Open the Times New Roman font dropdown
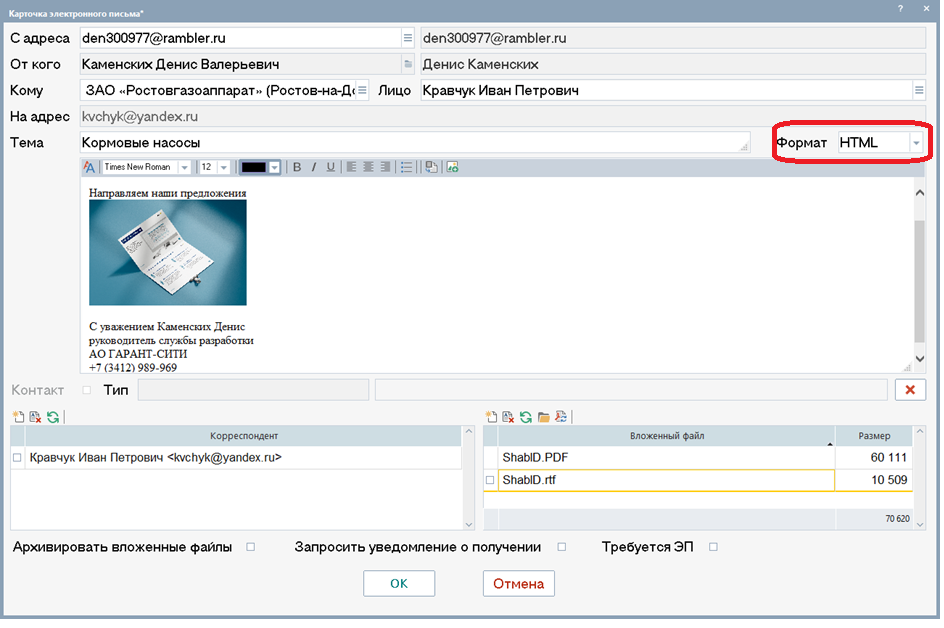Image resolution: width=944 pixels, height=628 pixels. 185,167
